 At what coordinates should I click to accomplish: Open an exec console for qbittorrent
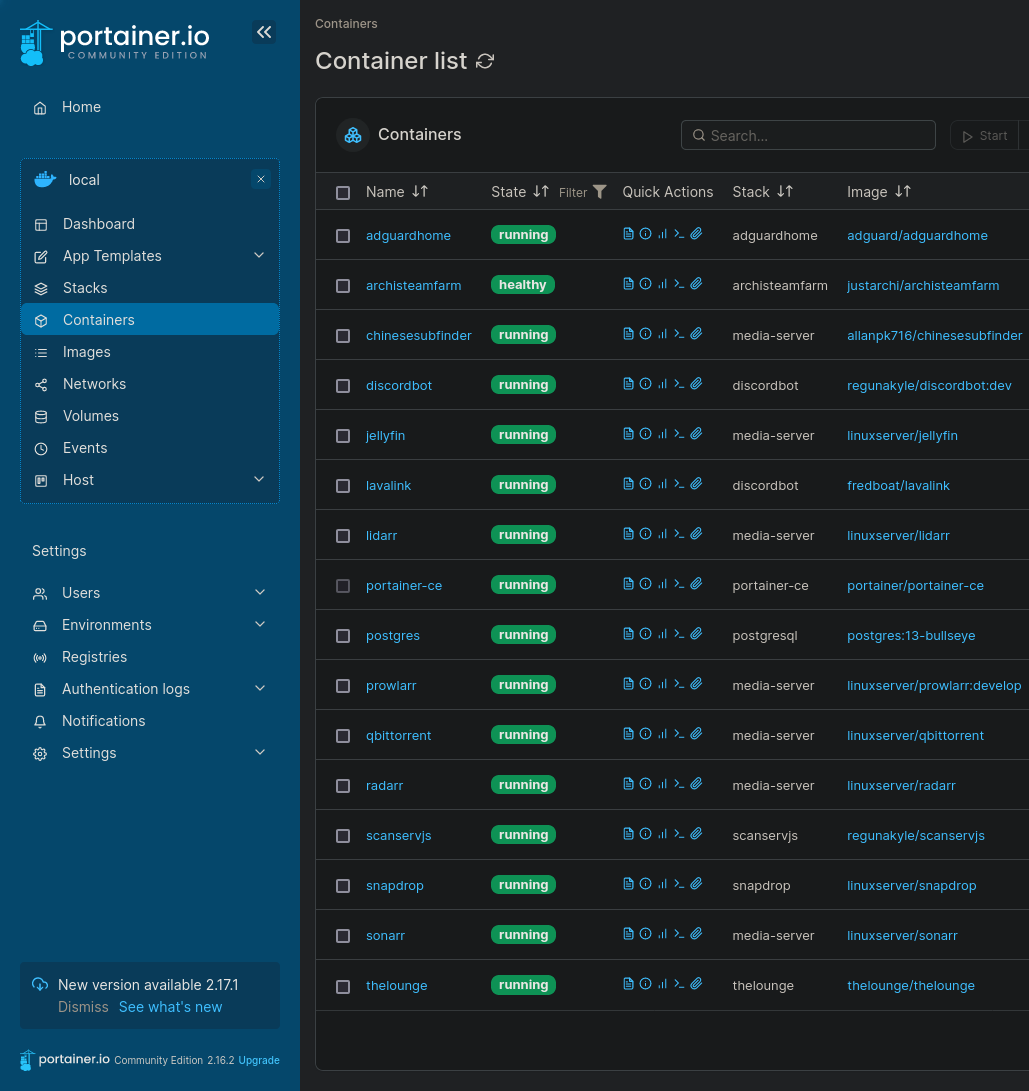click(x=678, y=733)
